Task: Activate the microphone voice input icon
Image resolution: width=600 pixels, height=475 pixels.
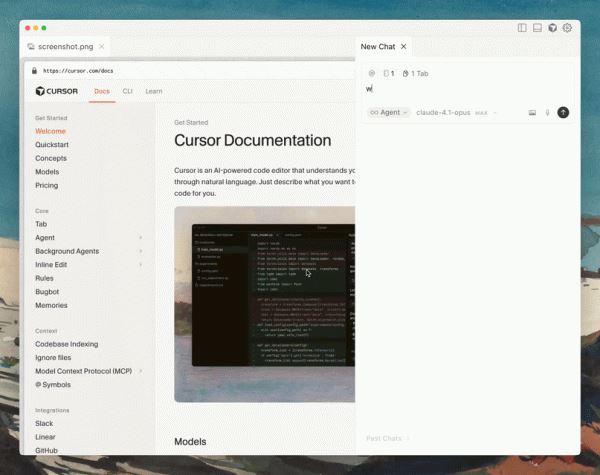Action: (x=547, y=113)
